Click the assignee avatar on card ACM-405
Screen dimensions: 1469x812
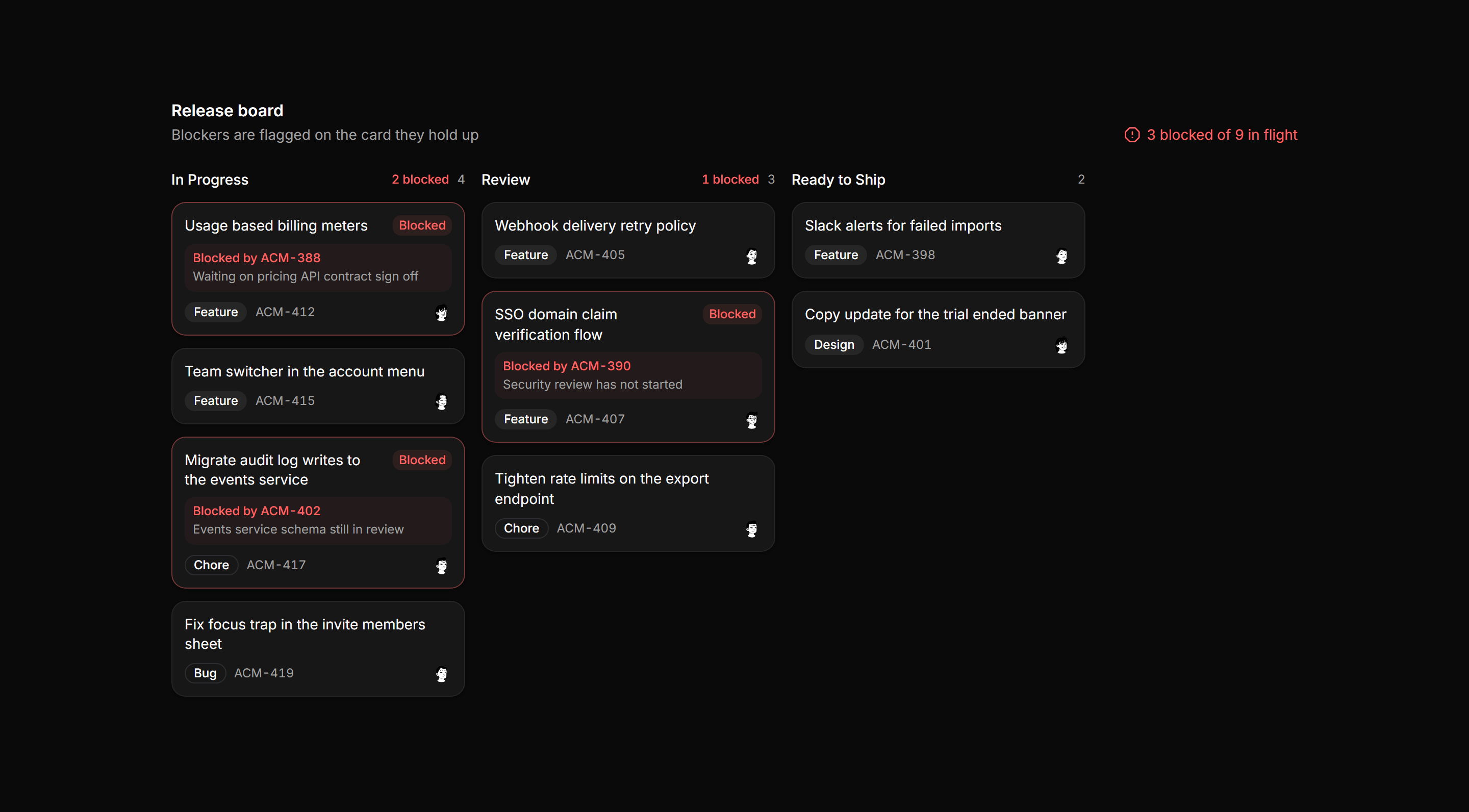752,256
